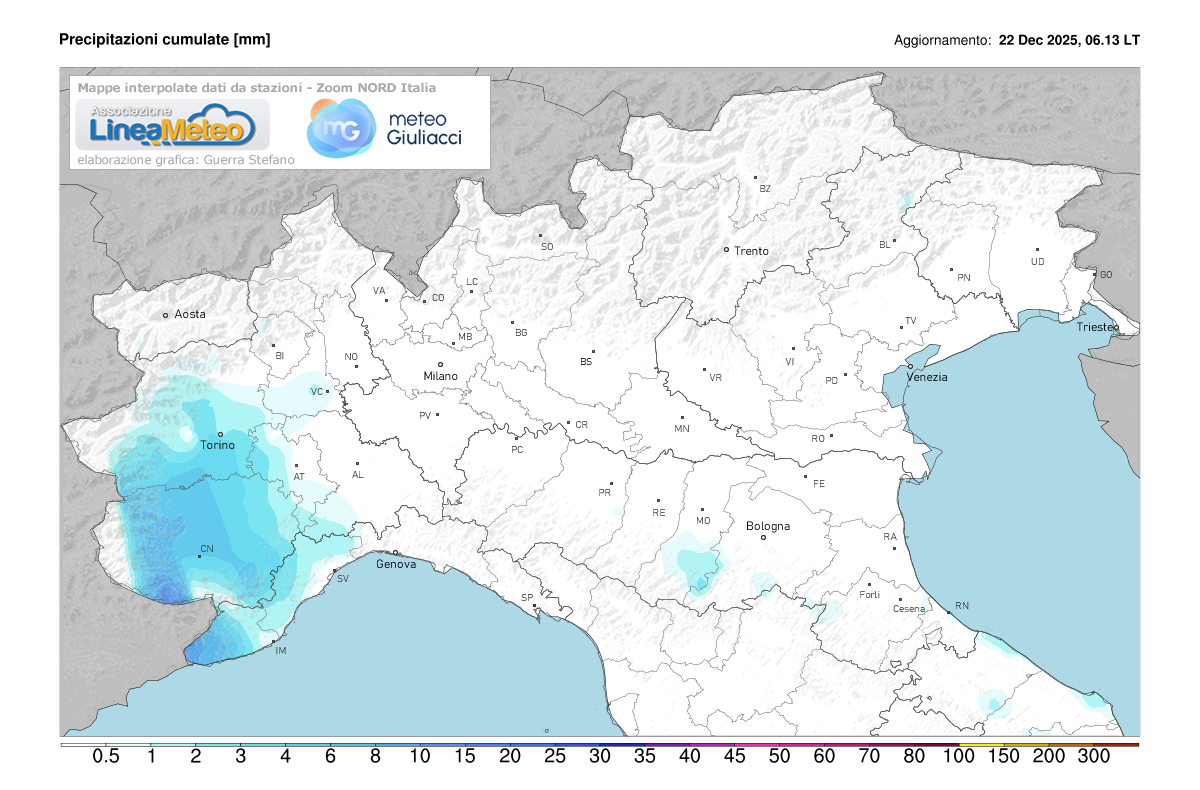This screenshot has height=790, width=1200.
Task: Click the Aosta city marker dot
Action: (167, 313)
